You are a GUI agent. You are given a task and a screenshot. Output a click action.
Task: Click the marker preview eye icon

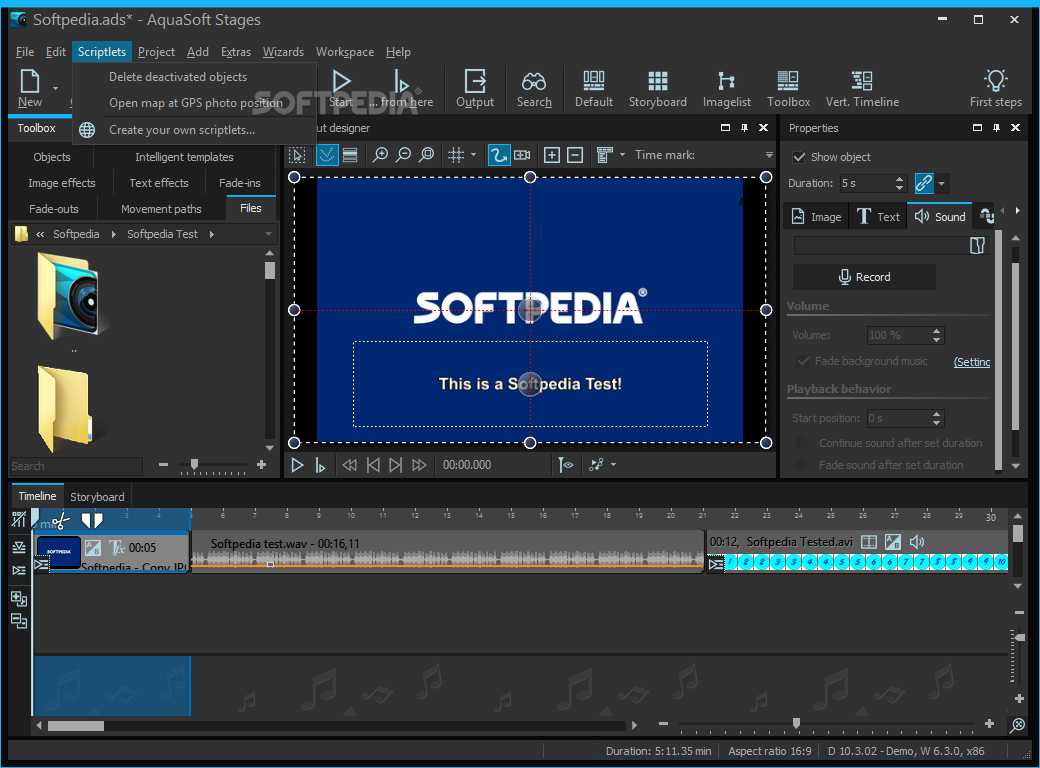pyautogui.click(x=565, y=465)
